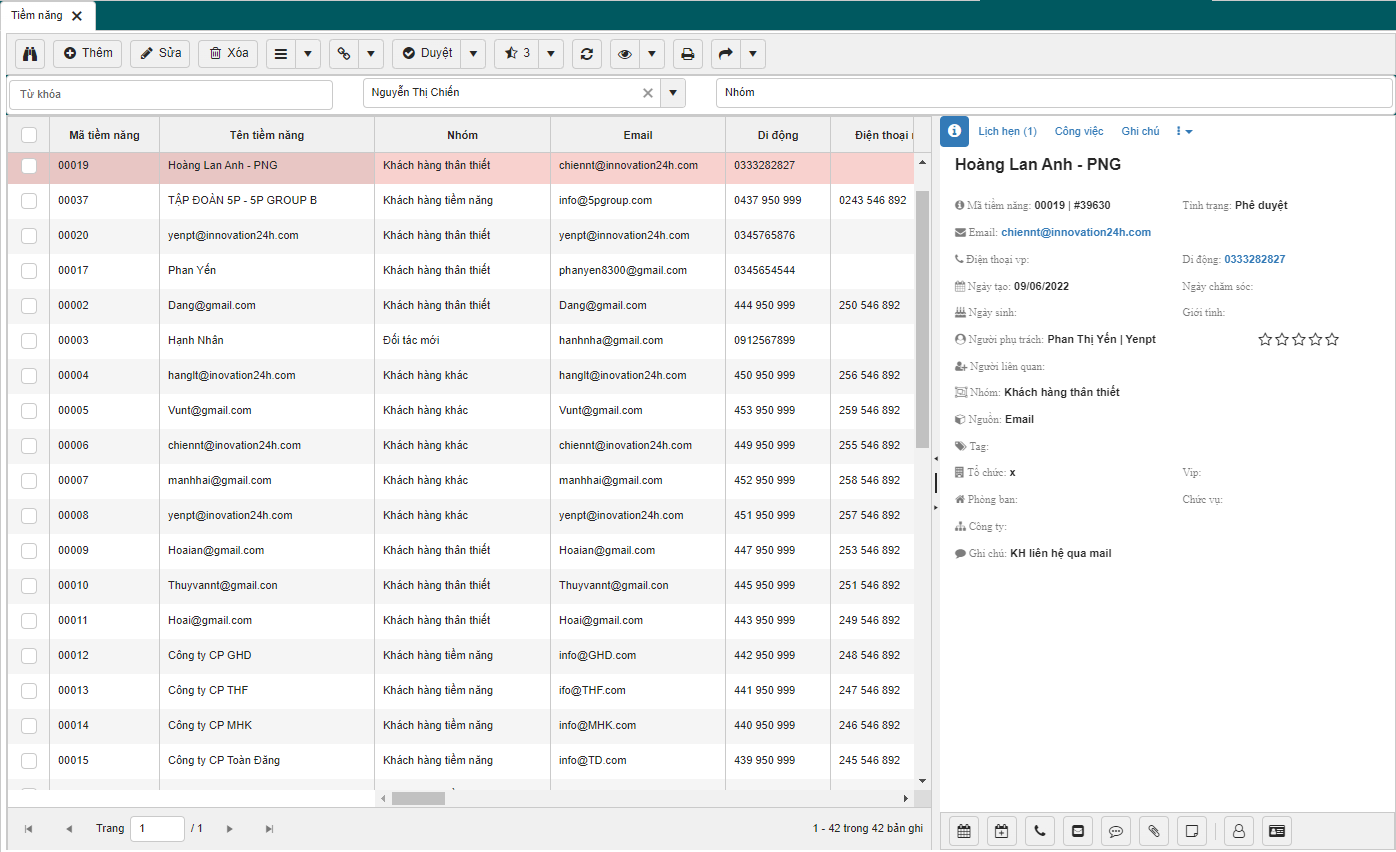Open the Nguyễn Thị Chiến combo box arrow
Viewport: 1396px width, 852px height.
point(673,93)
